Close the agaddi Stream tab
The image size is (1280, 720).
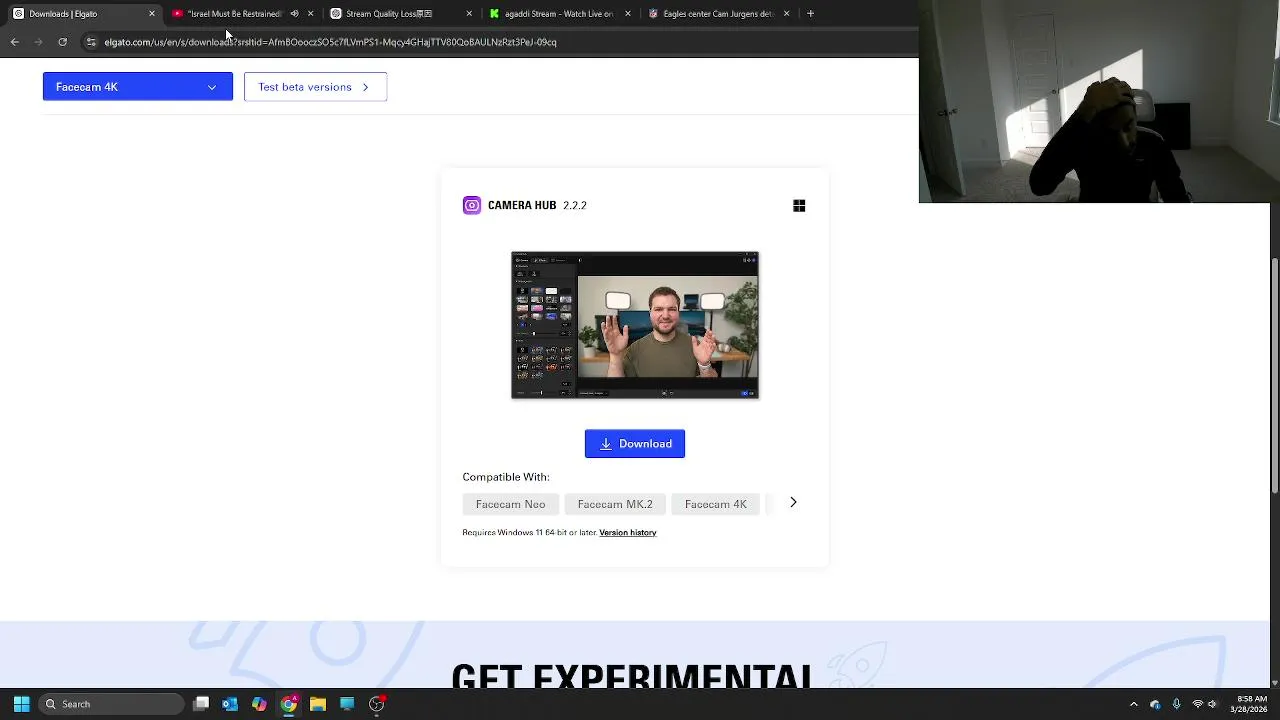[628, 14]
